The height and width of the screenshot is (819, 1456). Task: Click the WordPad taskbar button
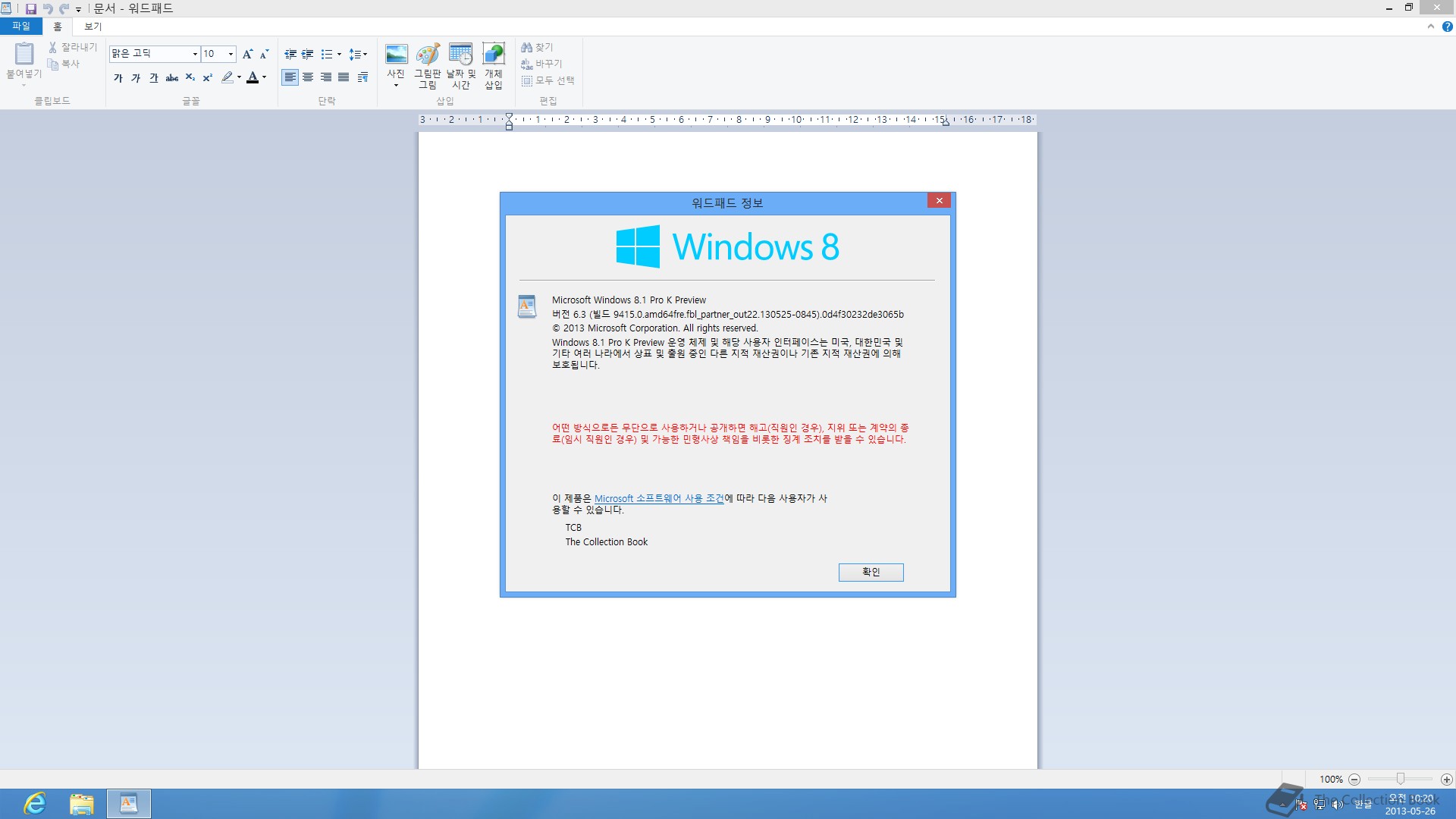click(128, 804)
